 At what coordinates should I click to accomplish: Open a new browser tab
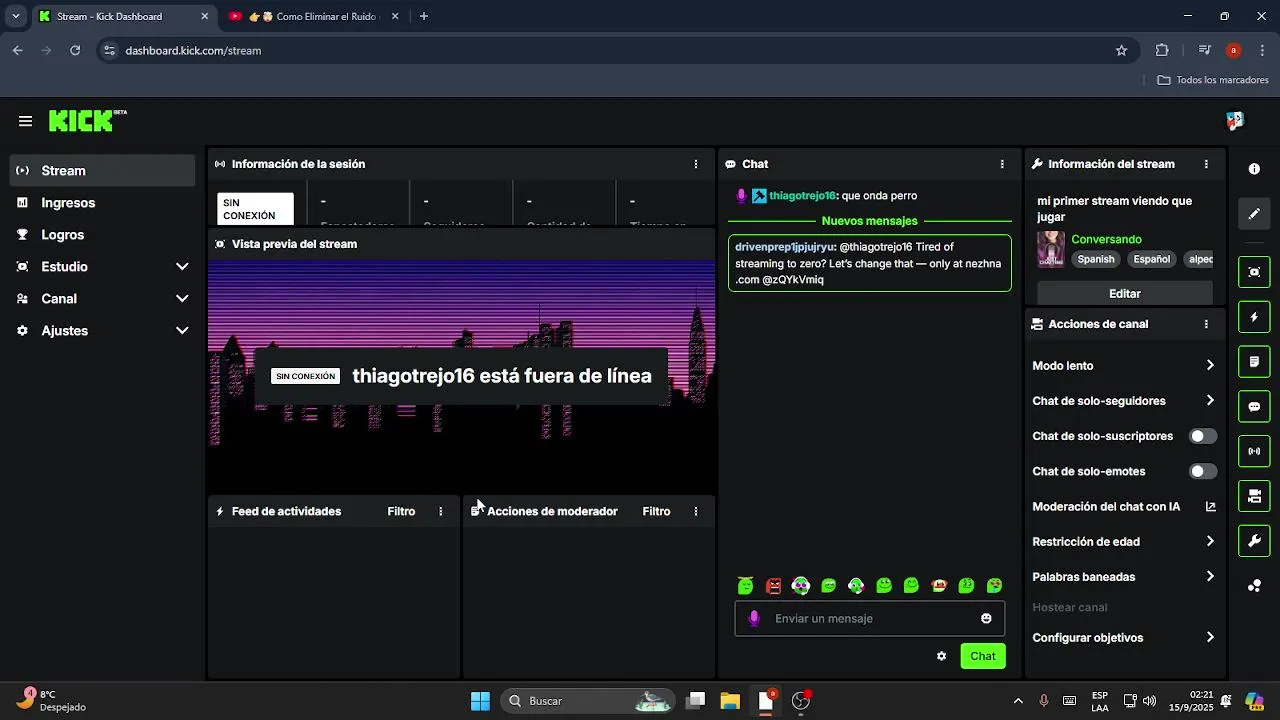point(424,16)
